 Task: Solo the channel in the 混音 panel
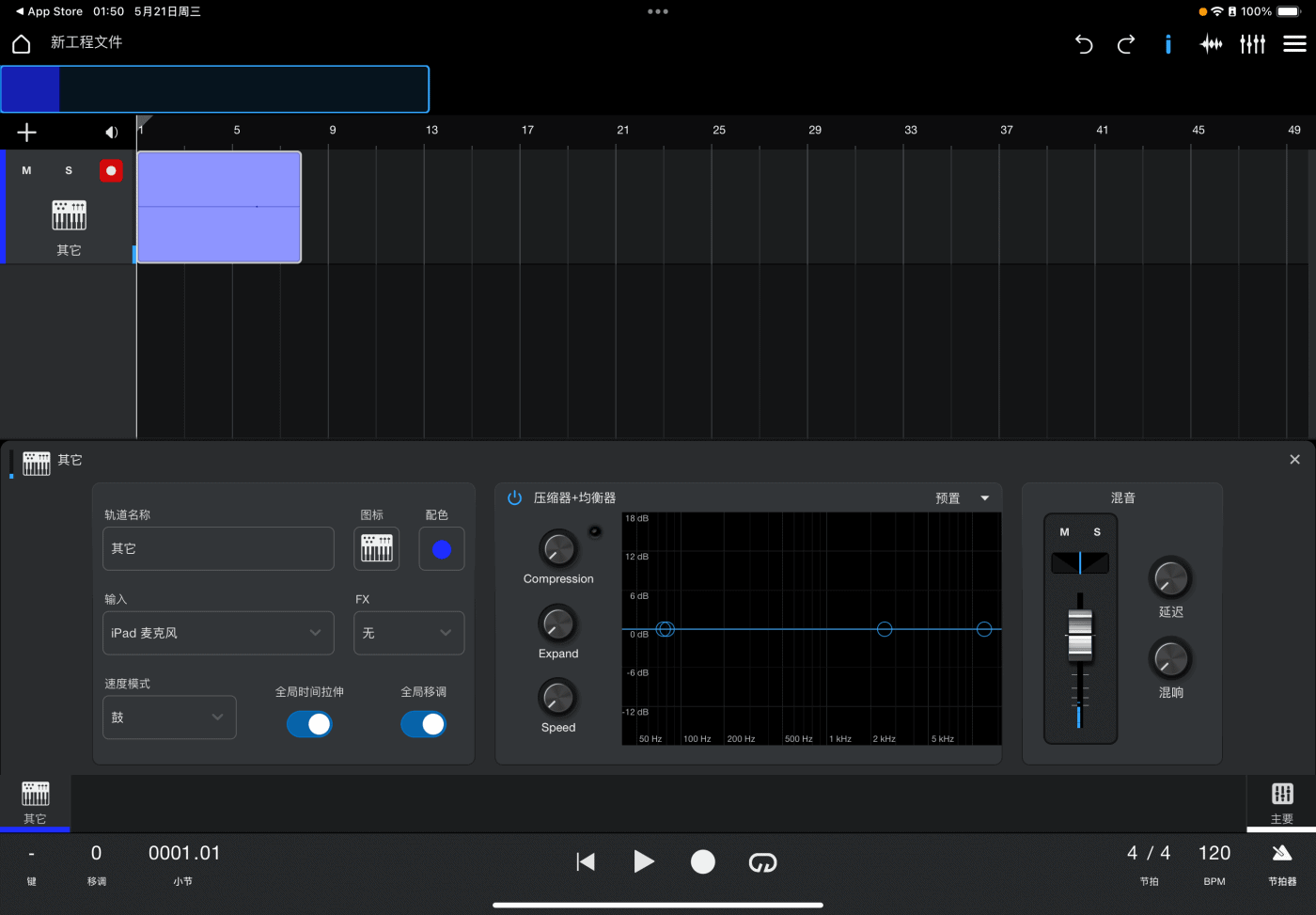pos(1097,532)
